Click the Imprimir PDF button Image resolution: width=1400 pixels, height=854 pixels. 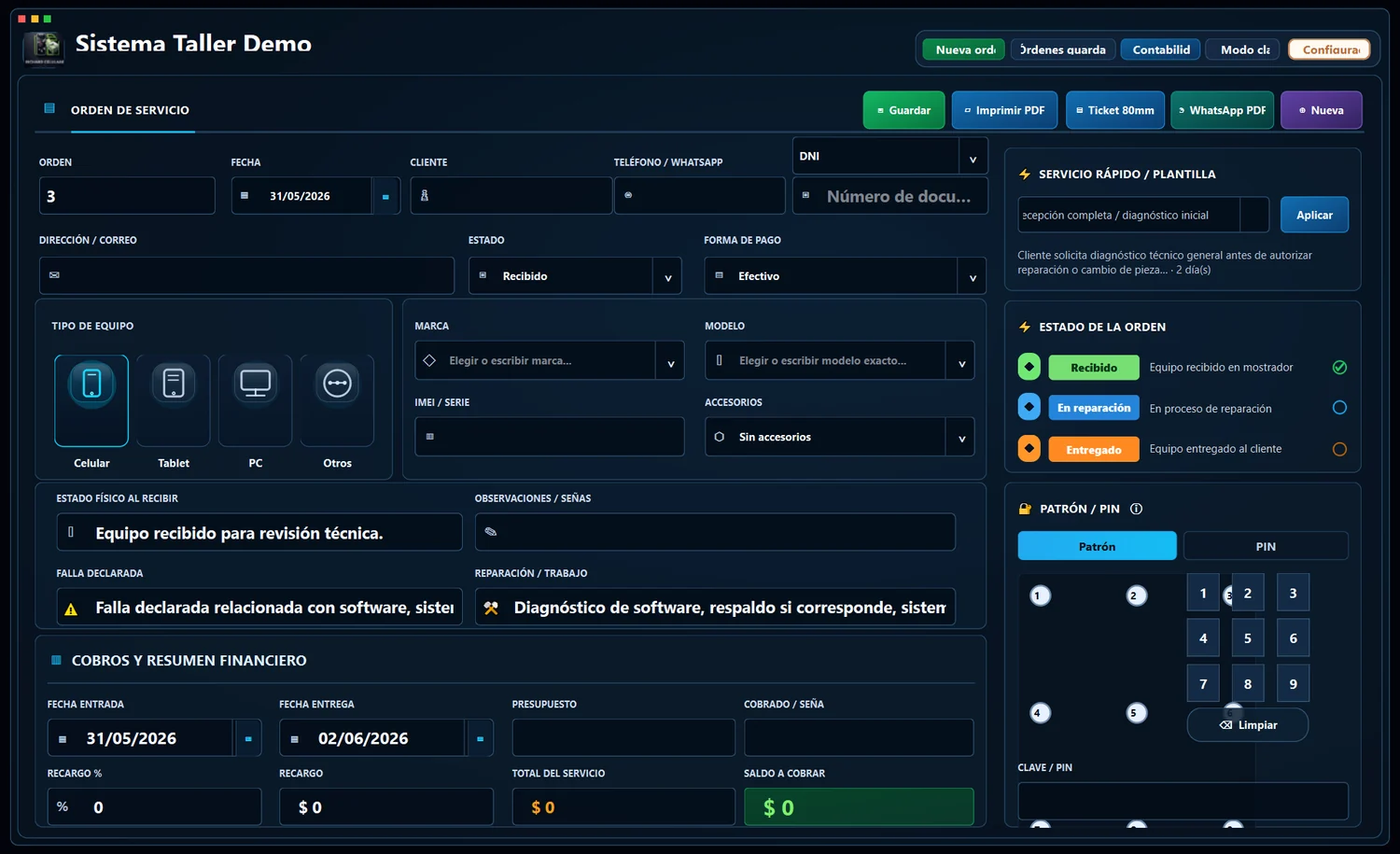[x=1004, y=110]
